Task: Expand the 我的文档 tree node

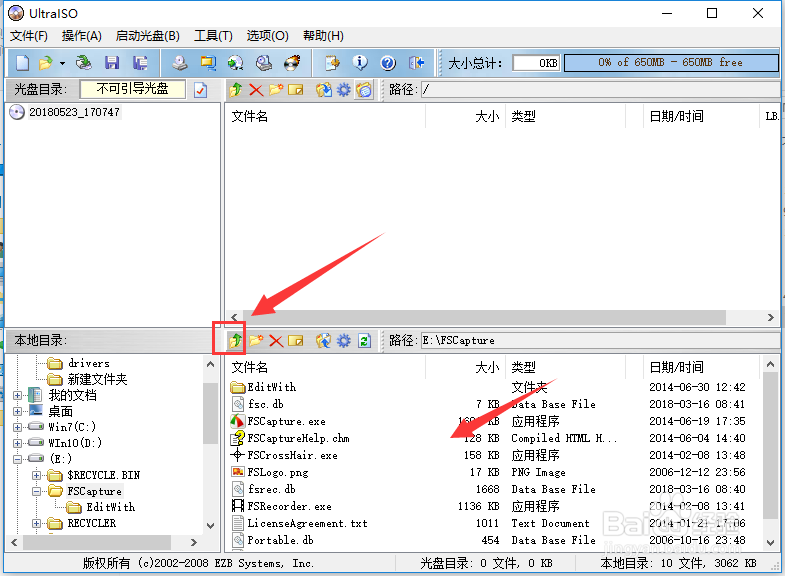Action: [18, 396]
